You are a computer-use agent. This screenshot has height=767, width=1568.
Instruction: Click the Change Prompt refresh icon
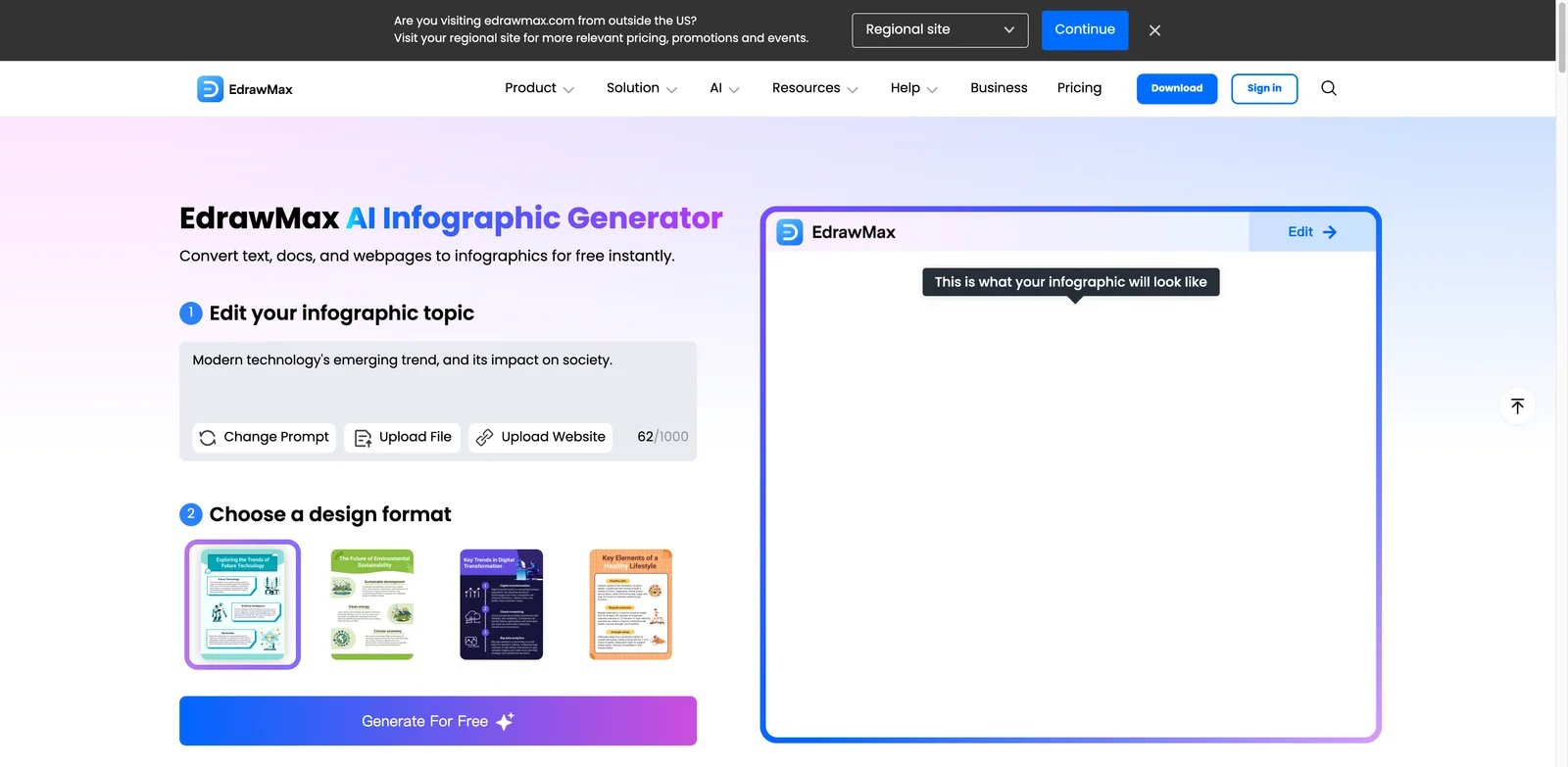[208, 438]
